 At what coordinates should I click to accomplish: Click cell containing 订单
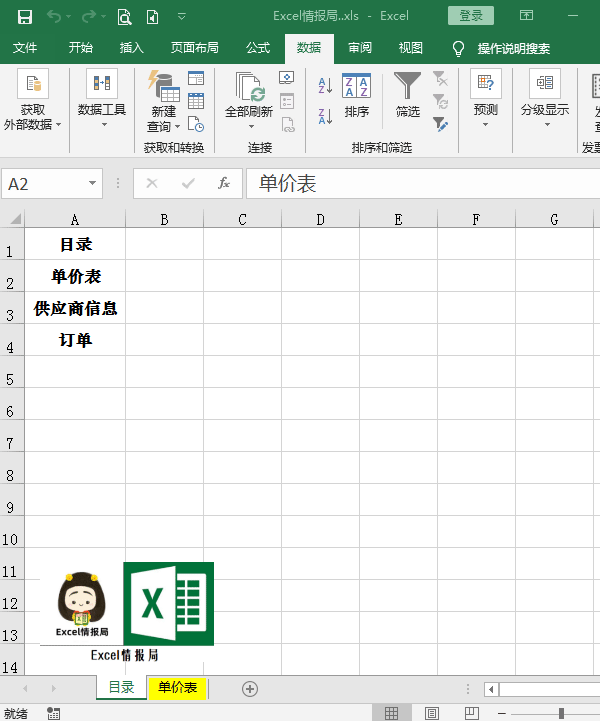pos(75,340)
